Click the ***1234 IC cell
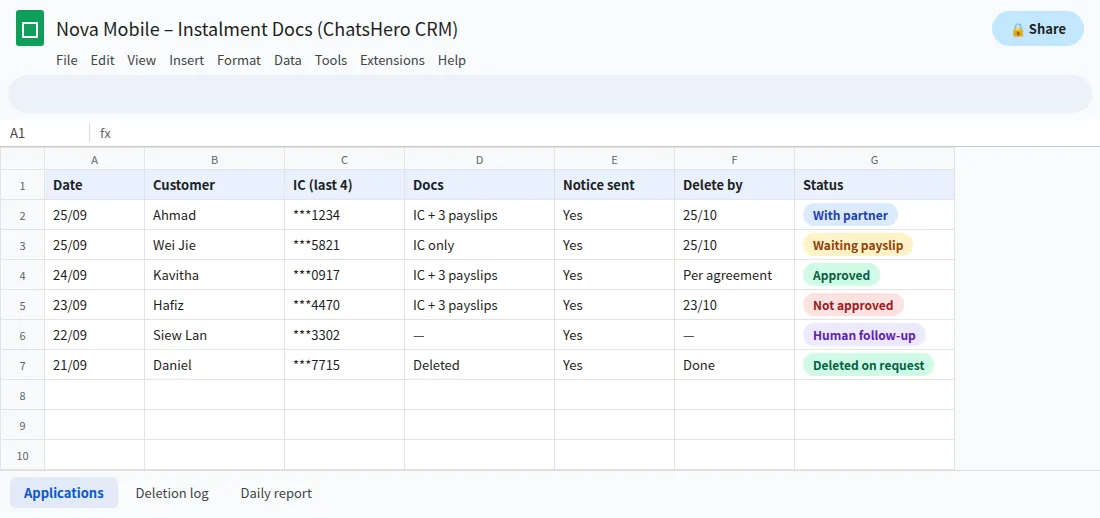Image resolution: width=1100 pixels, height=518 pixels. pos(344,215)
